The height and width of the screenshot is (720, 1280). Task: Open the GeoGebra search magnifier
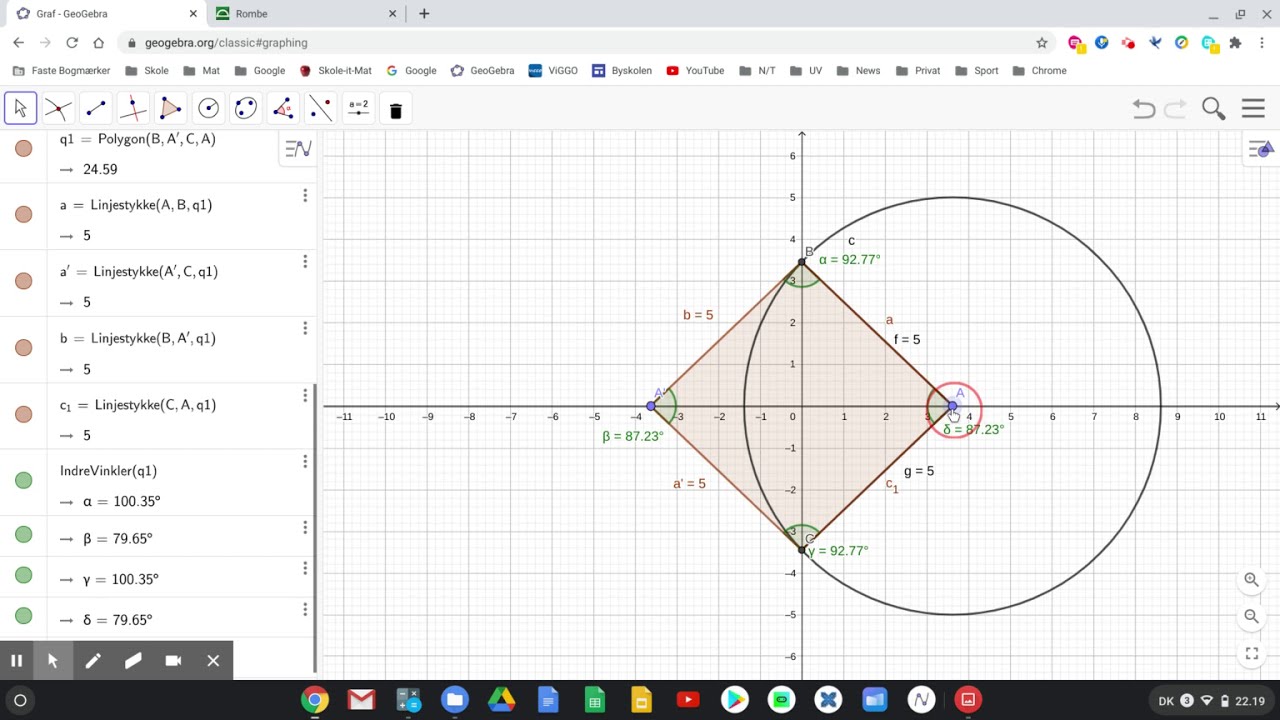pos(1214,109)
